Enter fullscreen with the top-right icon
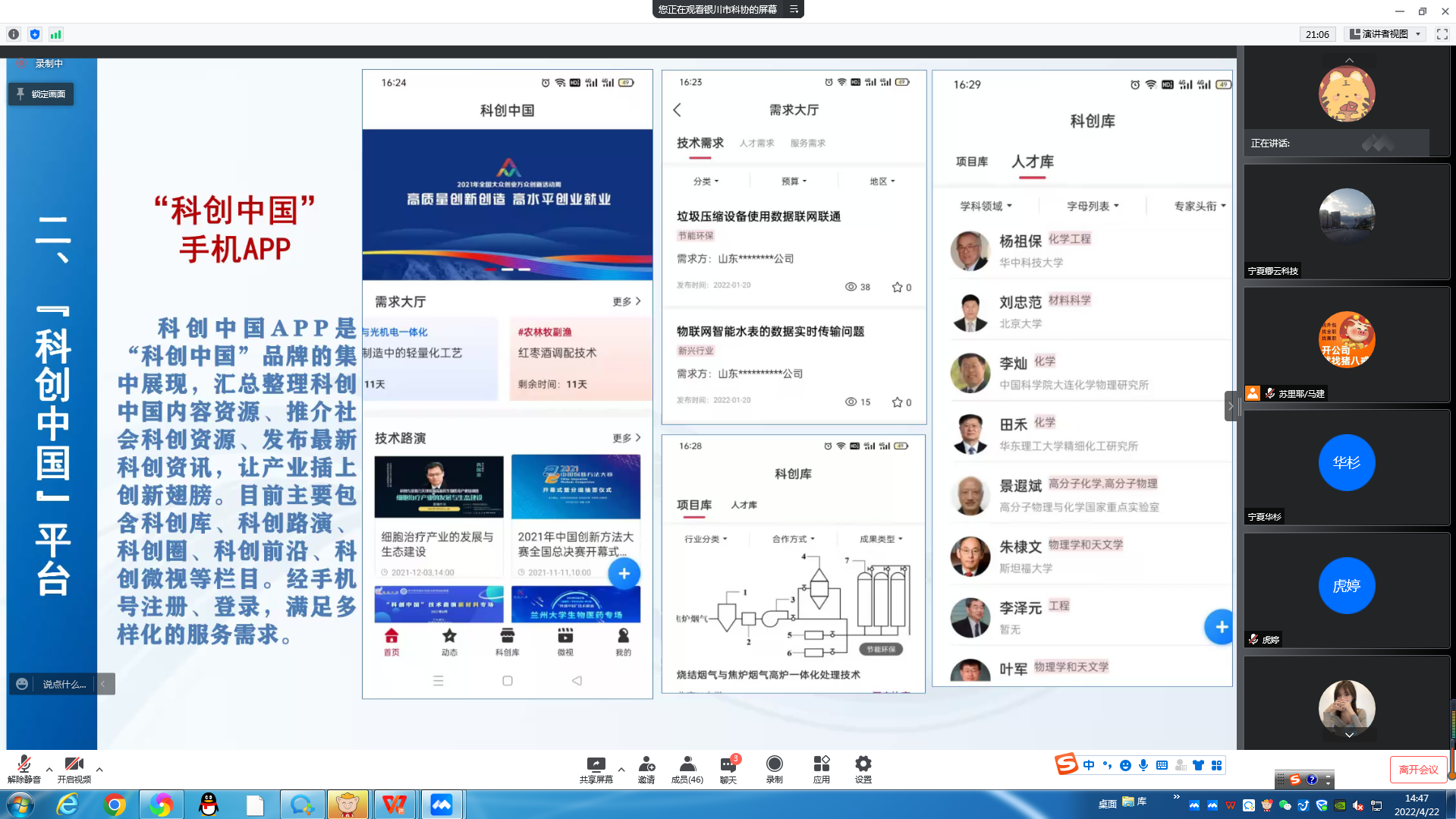Image resolution: width=1456 pixels, height=819 pixels. click(1441, 34)
